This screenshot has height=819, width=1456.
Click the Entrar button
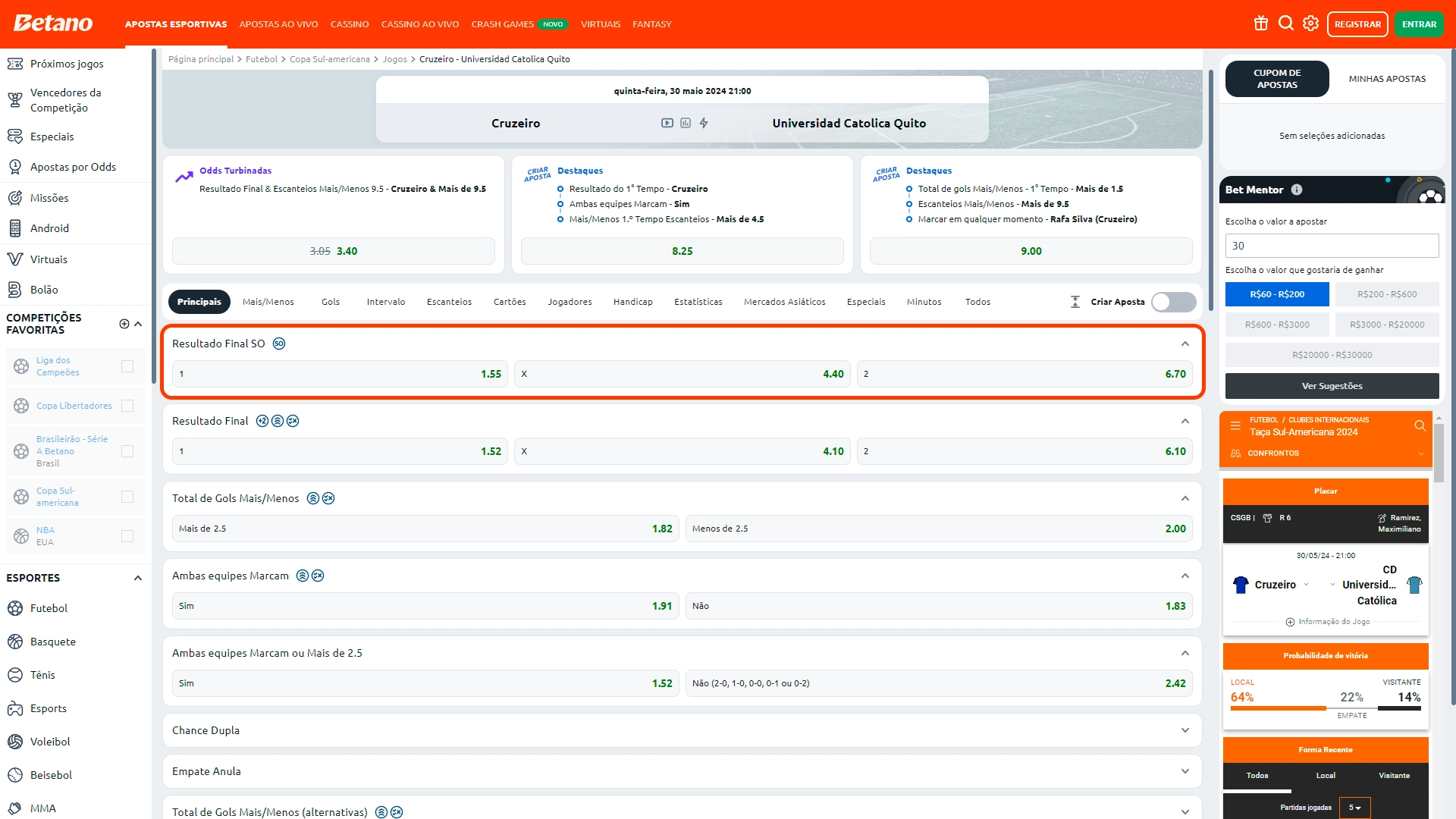point(1419,24)
